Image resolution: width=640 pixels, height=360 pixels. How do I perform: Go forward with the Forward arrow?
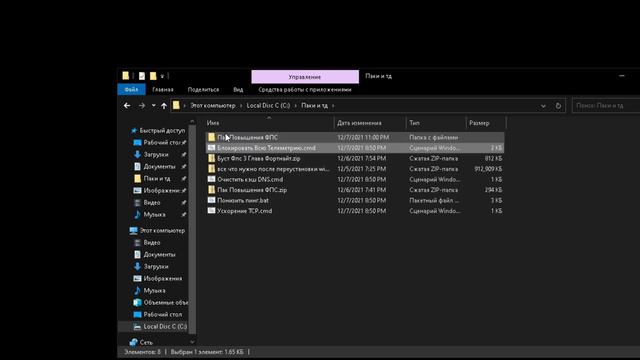pyautogui.click(x=142, y=106)
